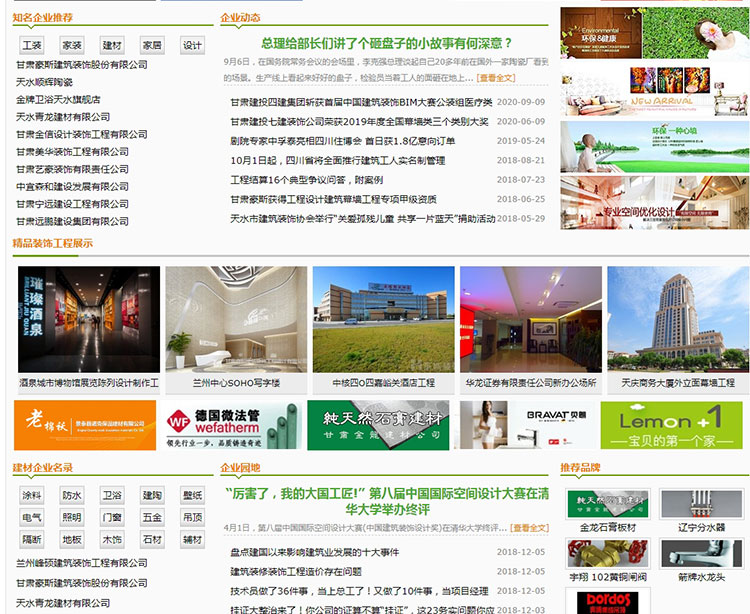Filter by 涂料 in building materials directory
750x614 pixels.
click(x=32, y=495)
